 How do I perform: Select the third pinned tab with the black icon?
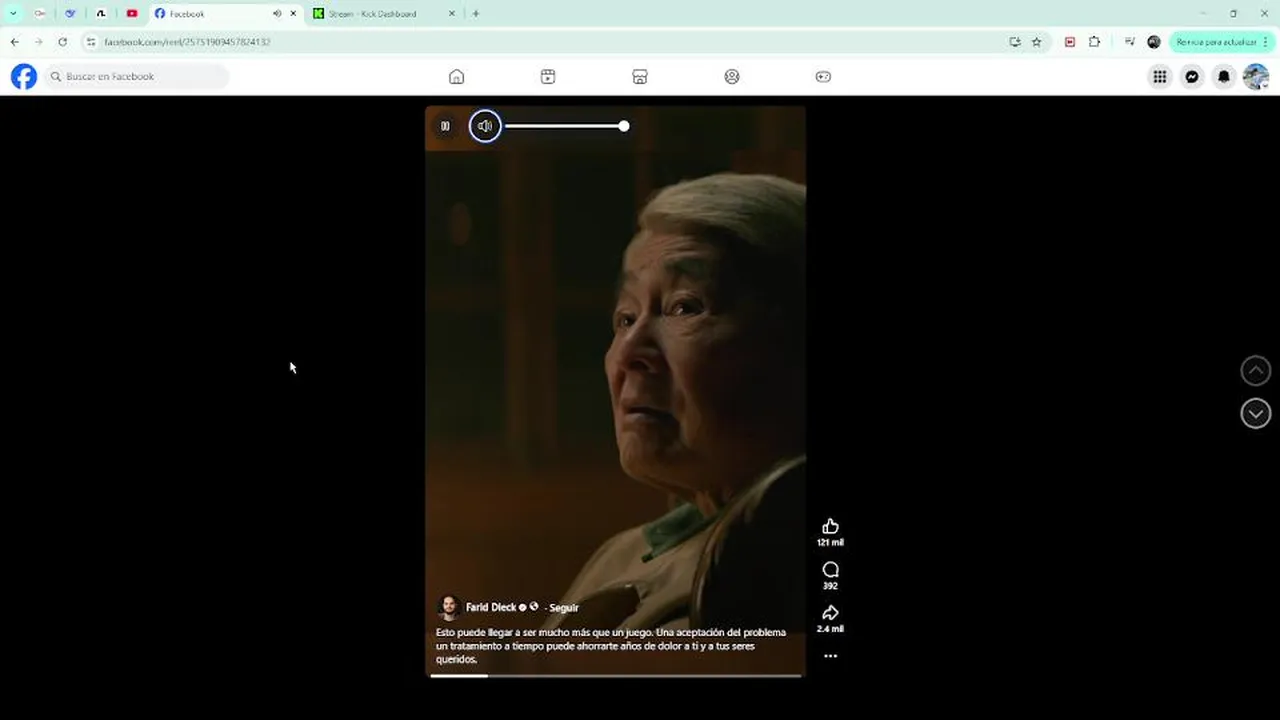click(101, 14)
